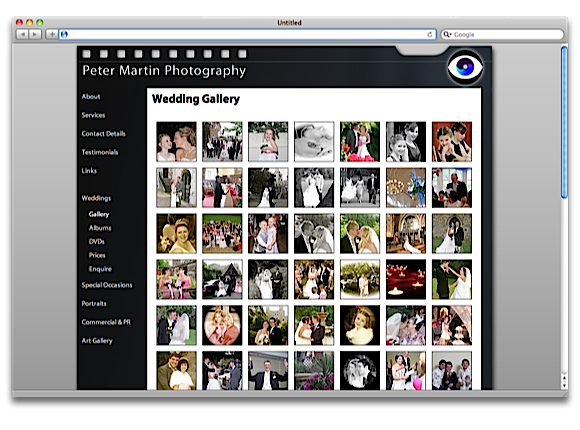The width and height of the screenshot is (580, 430).
Task: Click the blue vertical scrollbar thumb
Action: tap(564, 122)
